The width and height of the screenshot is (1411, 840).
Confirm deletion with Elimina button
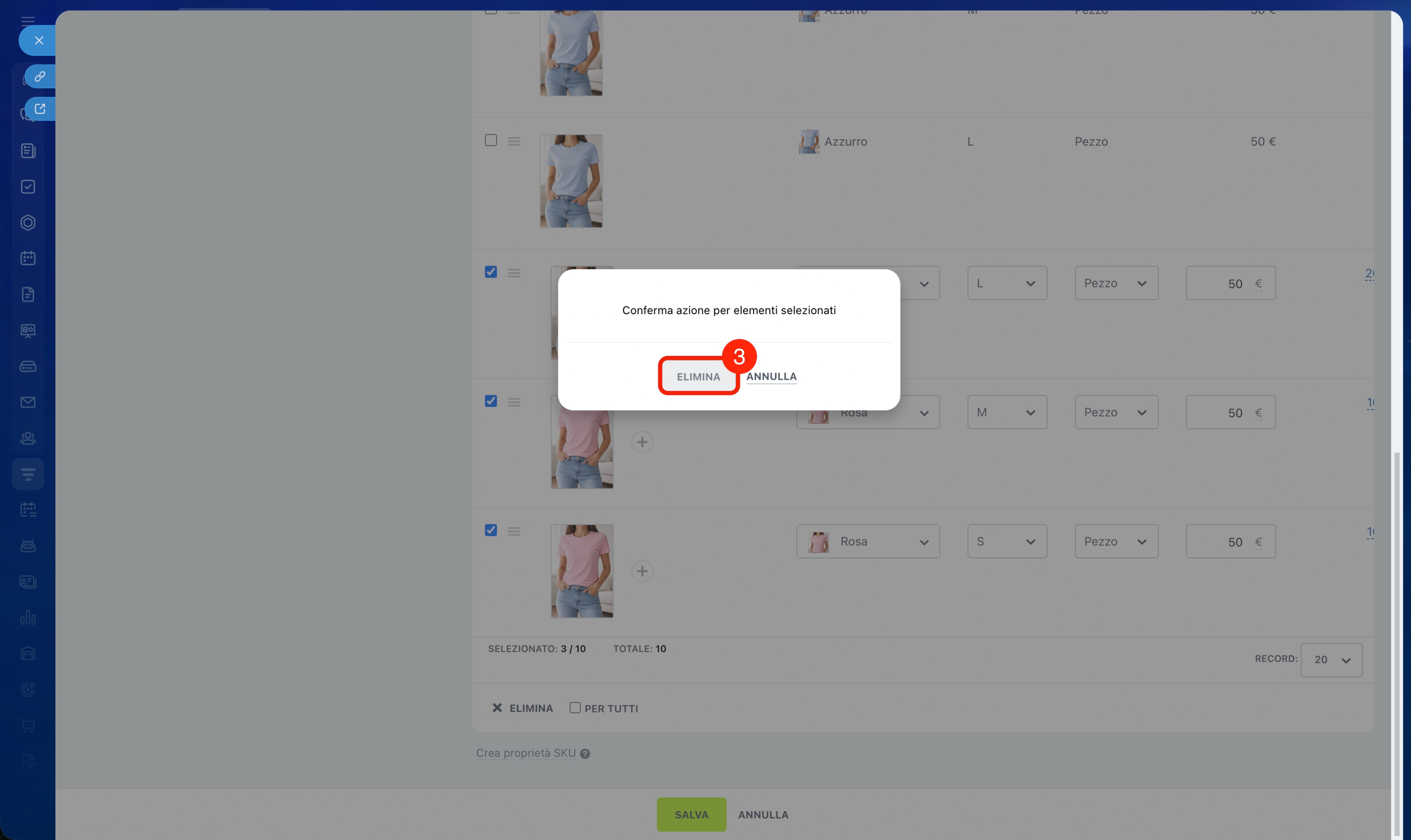(x=698, y=376)
